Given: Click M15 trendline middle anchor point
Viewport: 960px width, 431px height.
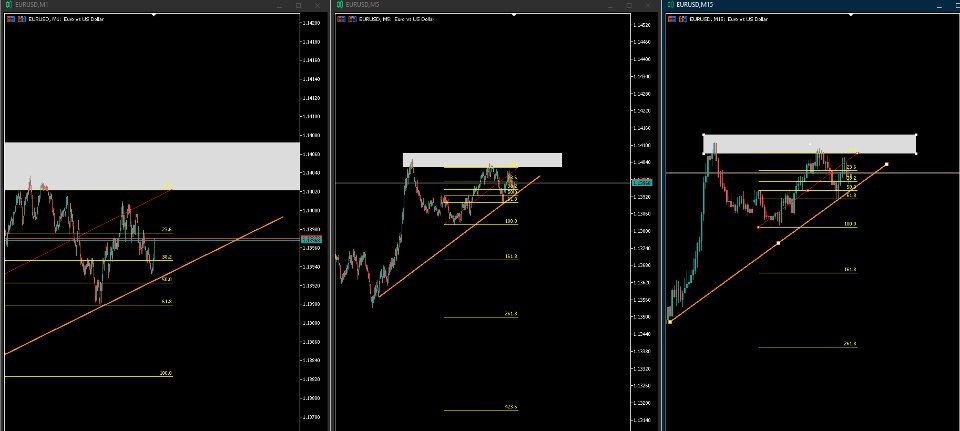Looking at the screenshot, I should [778, 243].
